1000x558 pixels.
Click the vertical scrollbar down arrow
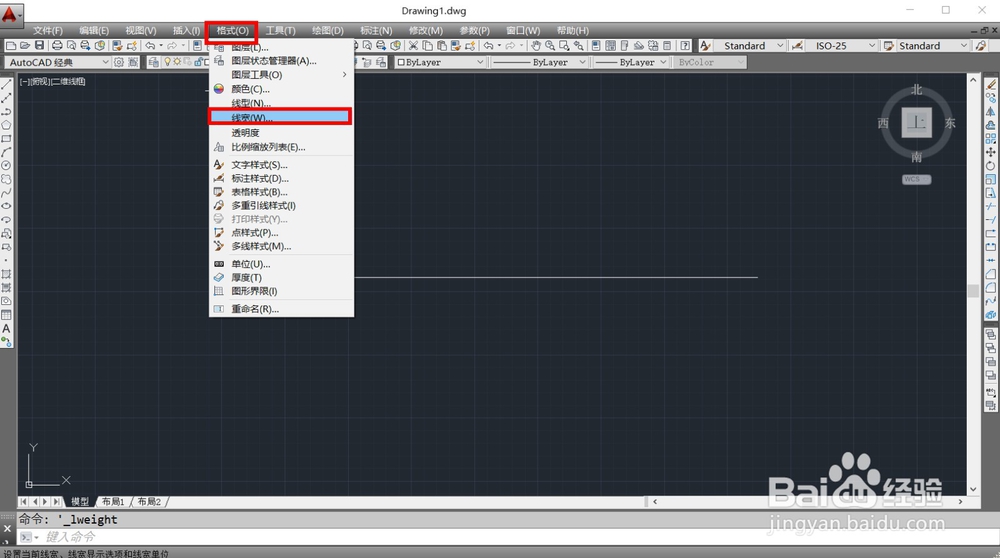[x=973, y=490]
